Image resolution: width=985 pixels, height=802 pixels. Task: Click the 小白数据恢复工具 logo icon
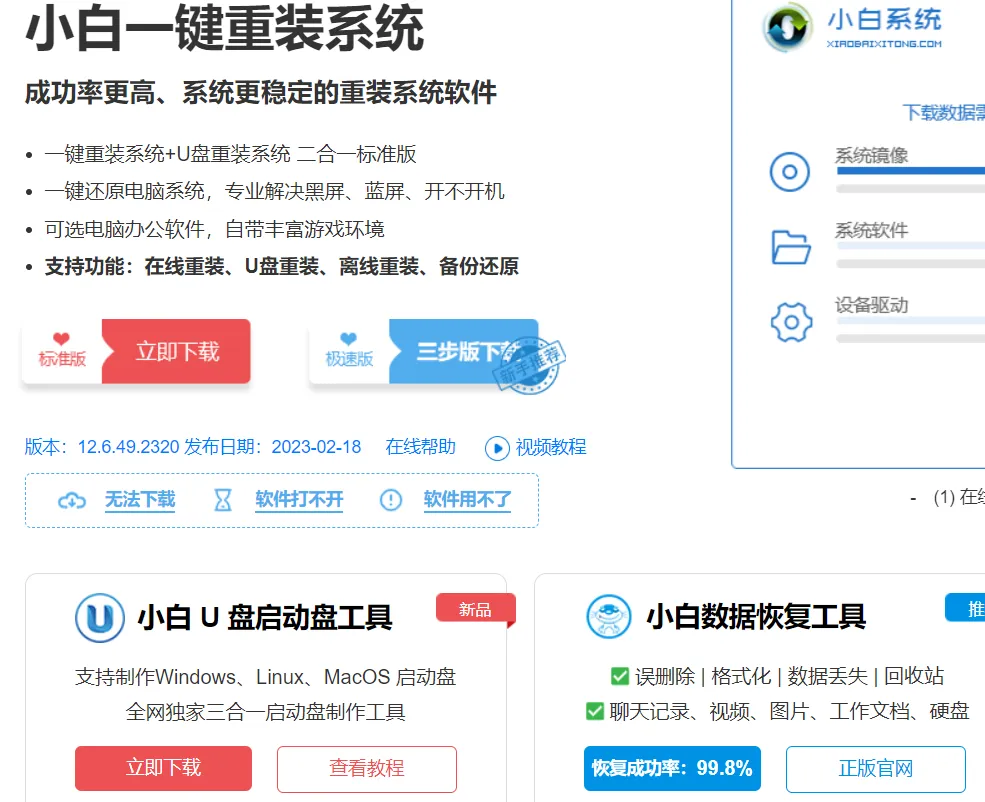point(609,617)
